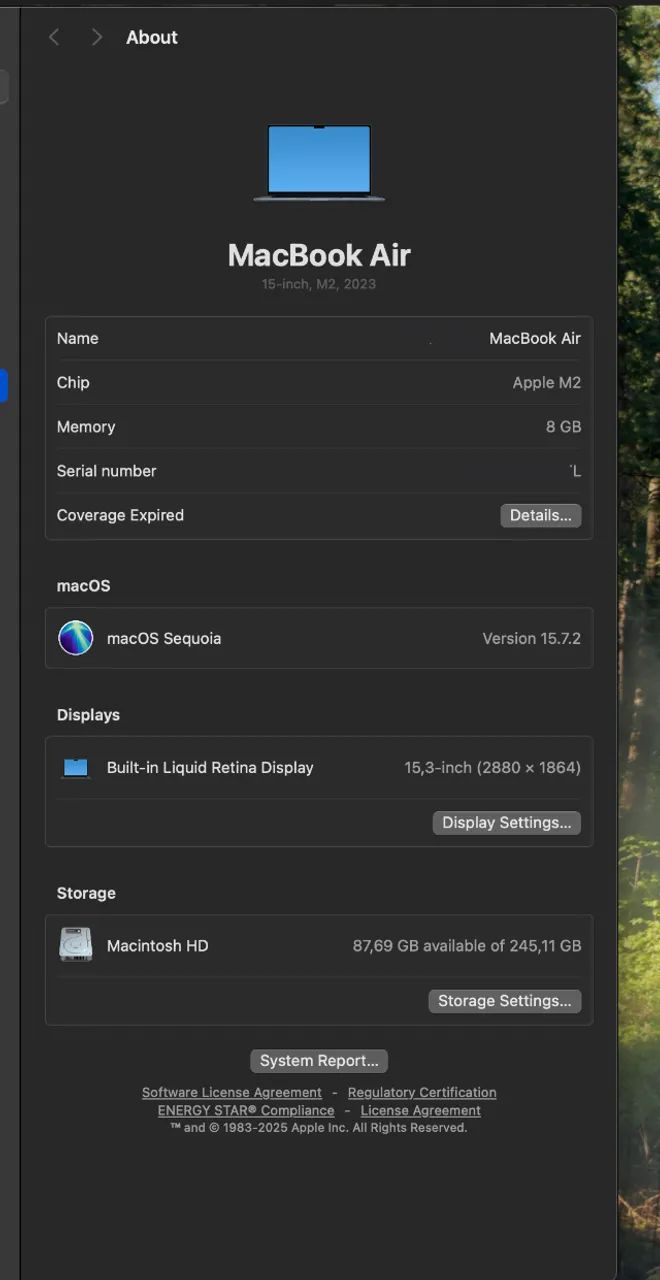Open Storage Settings
The height and width of the screenshot is (1280, 660).
[505, 1001]
